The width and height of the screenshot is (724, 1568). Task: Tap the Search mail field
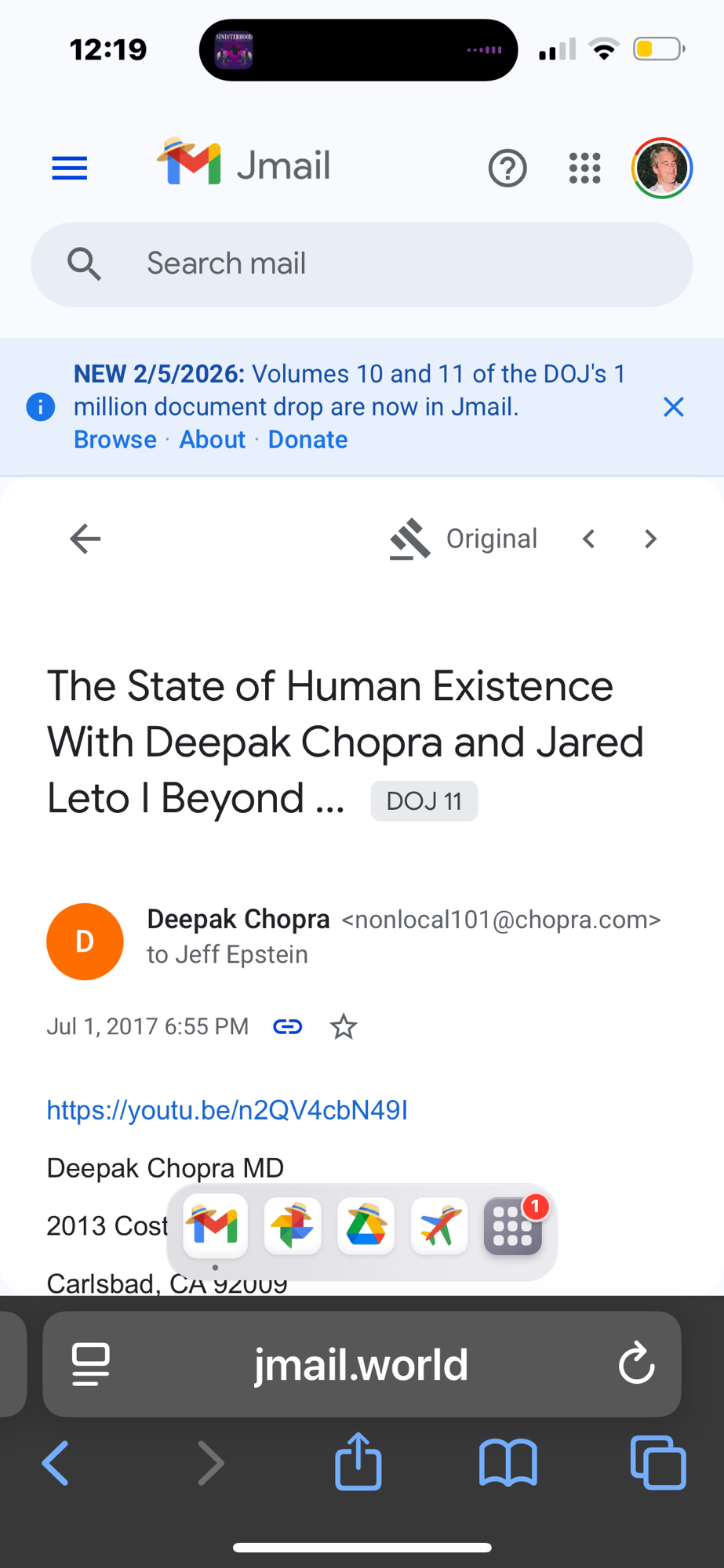[361, 264]
